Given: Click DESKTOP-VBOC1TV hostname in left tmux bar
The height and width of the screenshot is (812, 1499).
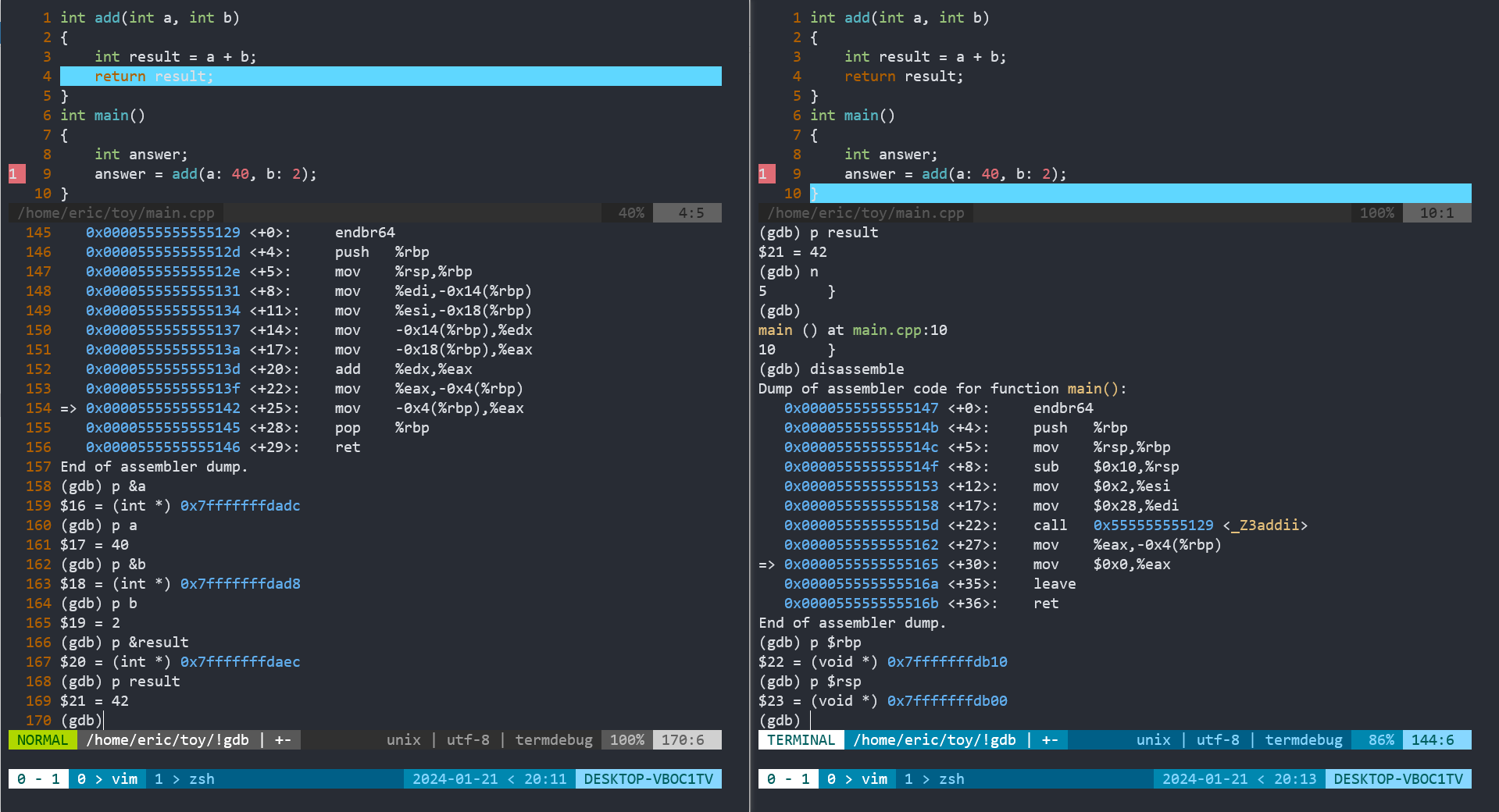Looking at the screenshot, I should click(x=648, y=779).
